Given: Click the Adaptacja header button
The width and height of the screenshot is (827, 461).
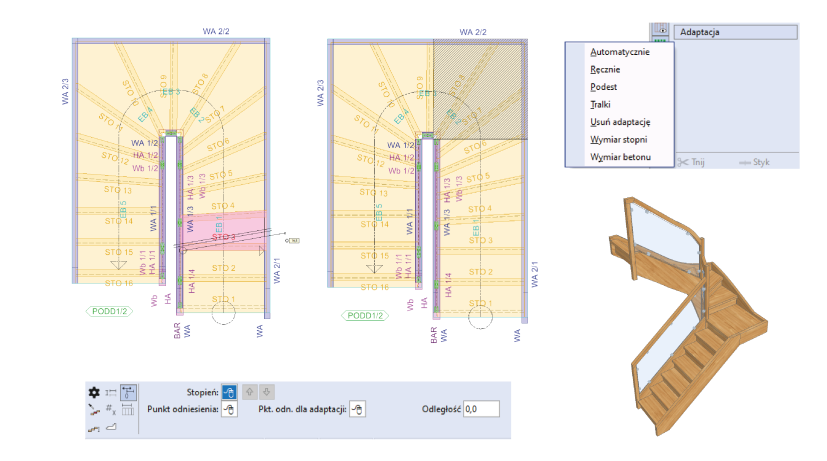Looking at the screenshot, I should tap(736, 32).
